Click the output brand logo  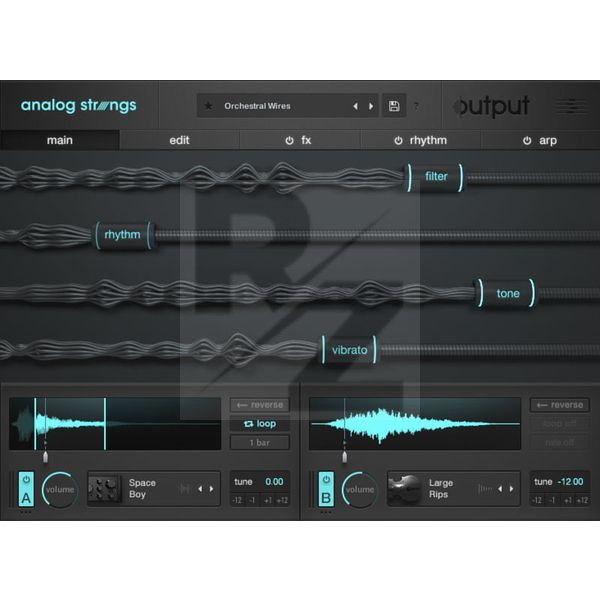point(491,106)
